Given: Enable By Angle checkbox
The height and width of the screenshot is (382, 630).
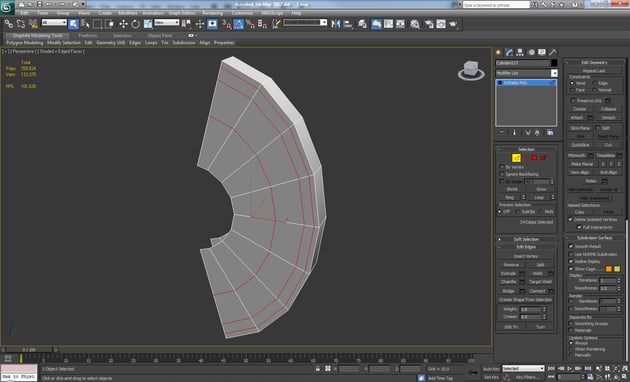Looking at the screenshot, I should click(x=502, y=182).
